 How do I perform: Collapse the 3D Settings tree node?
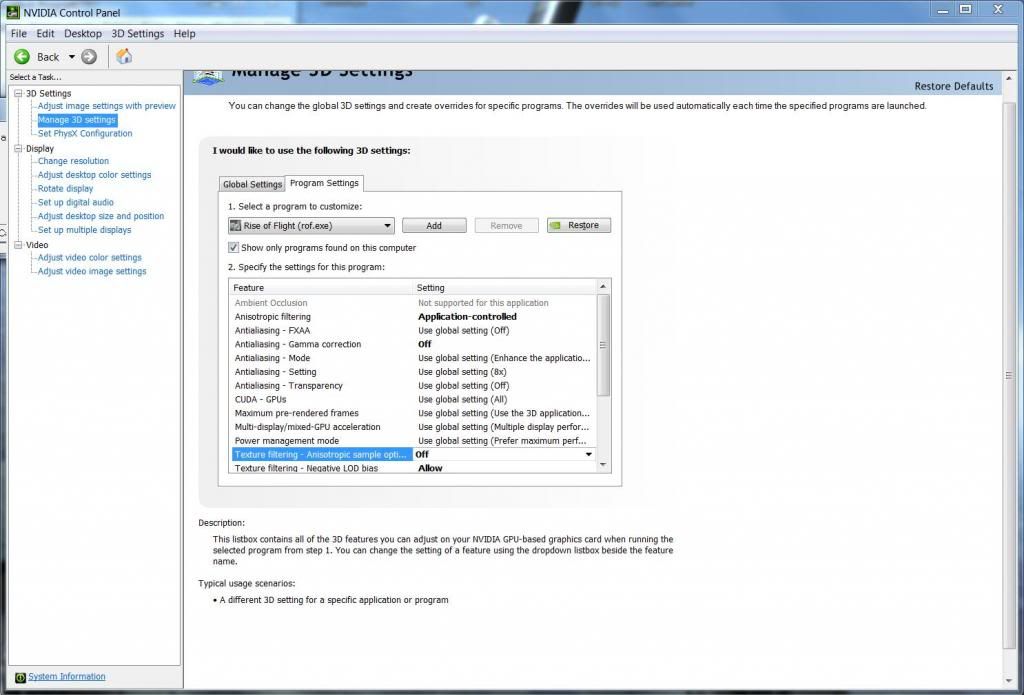(18, 93)
